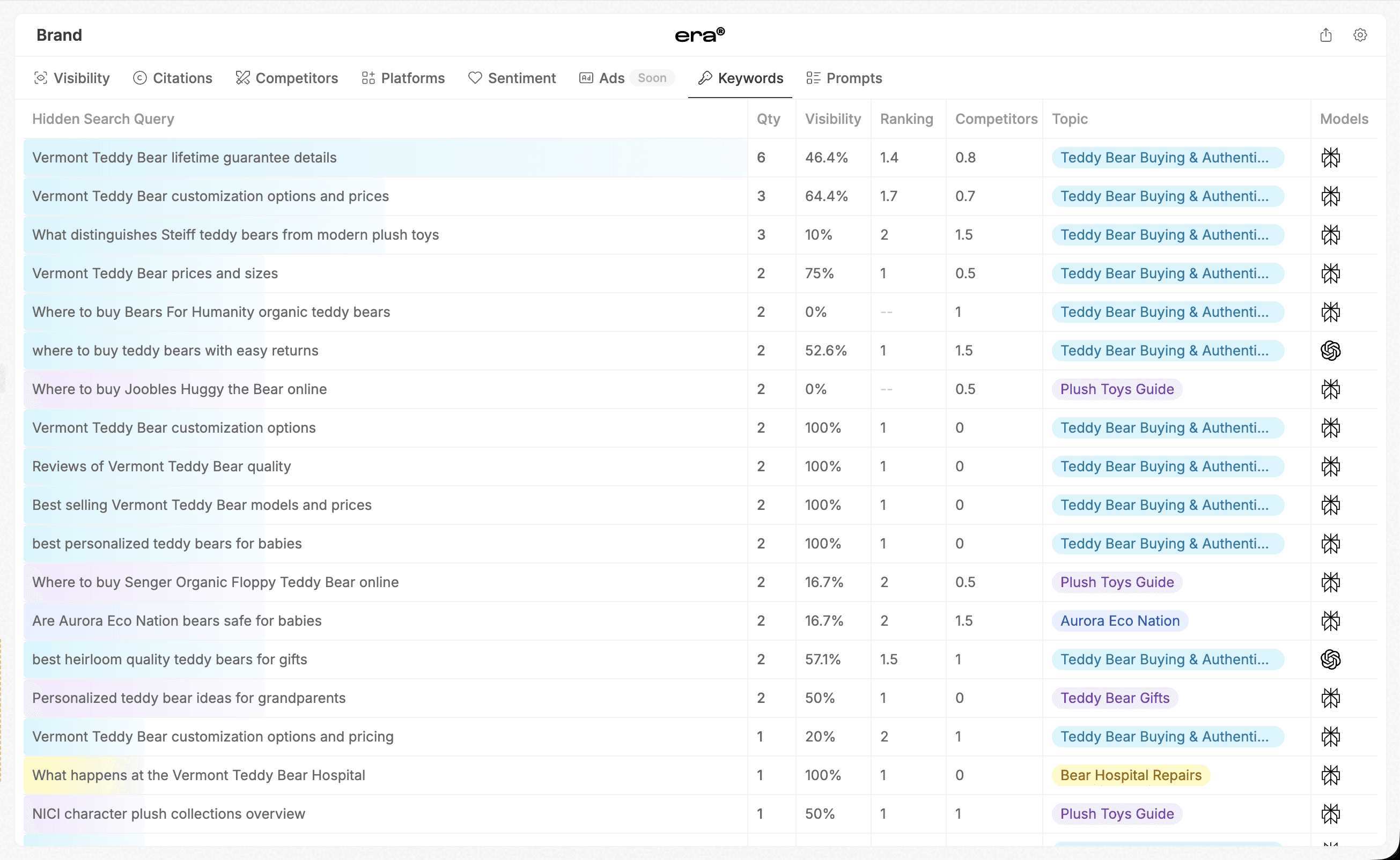
Task: Click the yellow Bear Hospital Repairs topic tag
Action: [1130, 775]
